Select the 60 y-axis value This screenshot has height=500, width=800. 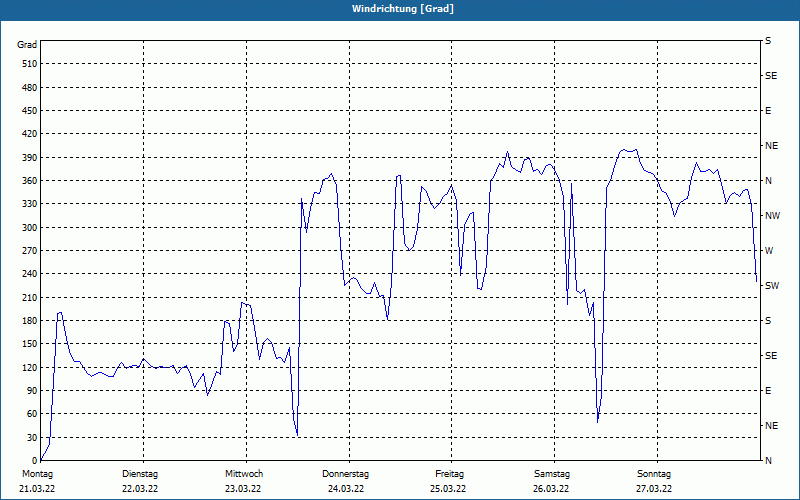(31, 413)
